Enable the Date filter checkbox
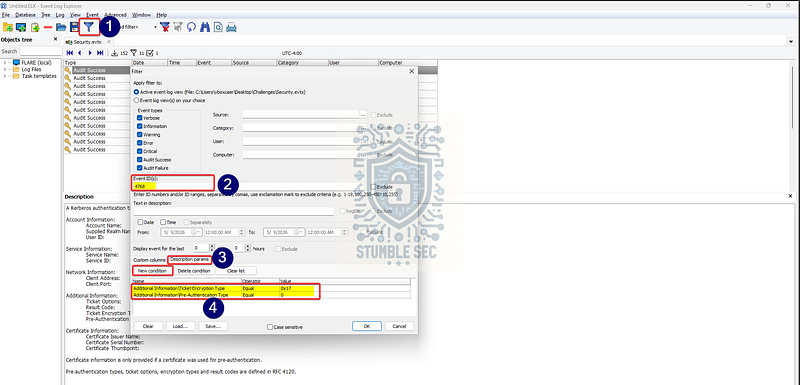This screenshot has width=800, height=385. [x=140, y=222]
